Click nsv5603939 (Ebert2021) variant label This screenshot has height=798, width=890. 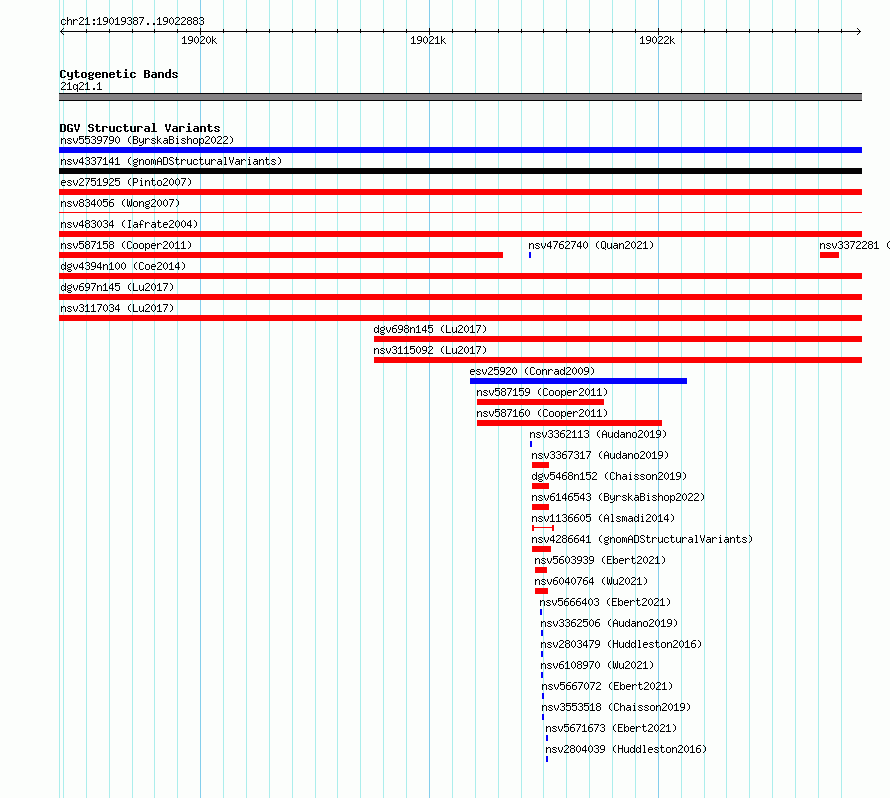pos(600,560)
